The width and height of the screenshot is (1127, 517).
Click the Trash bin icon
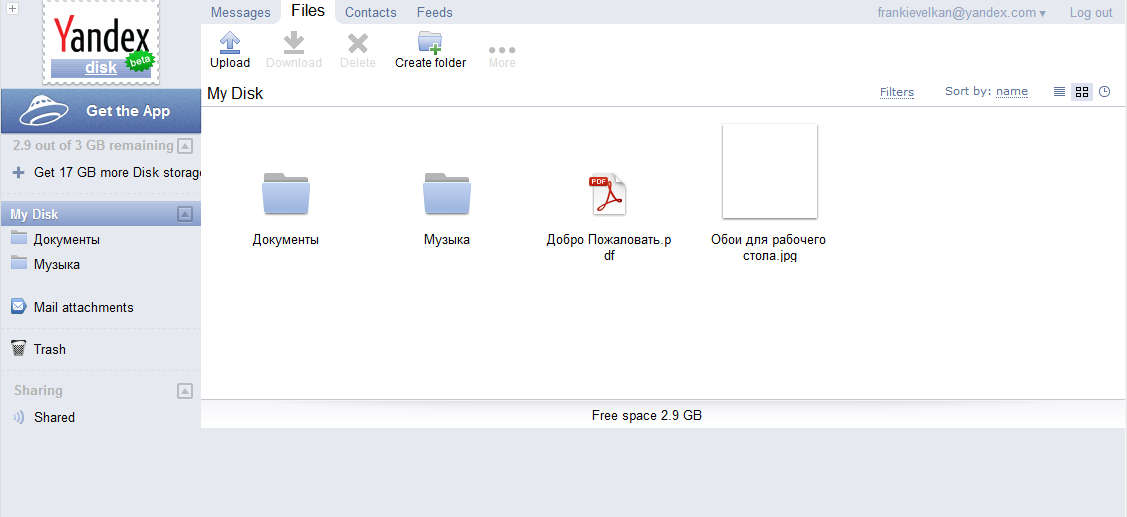pos(19,349)
